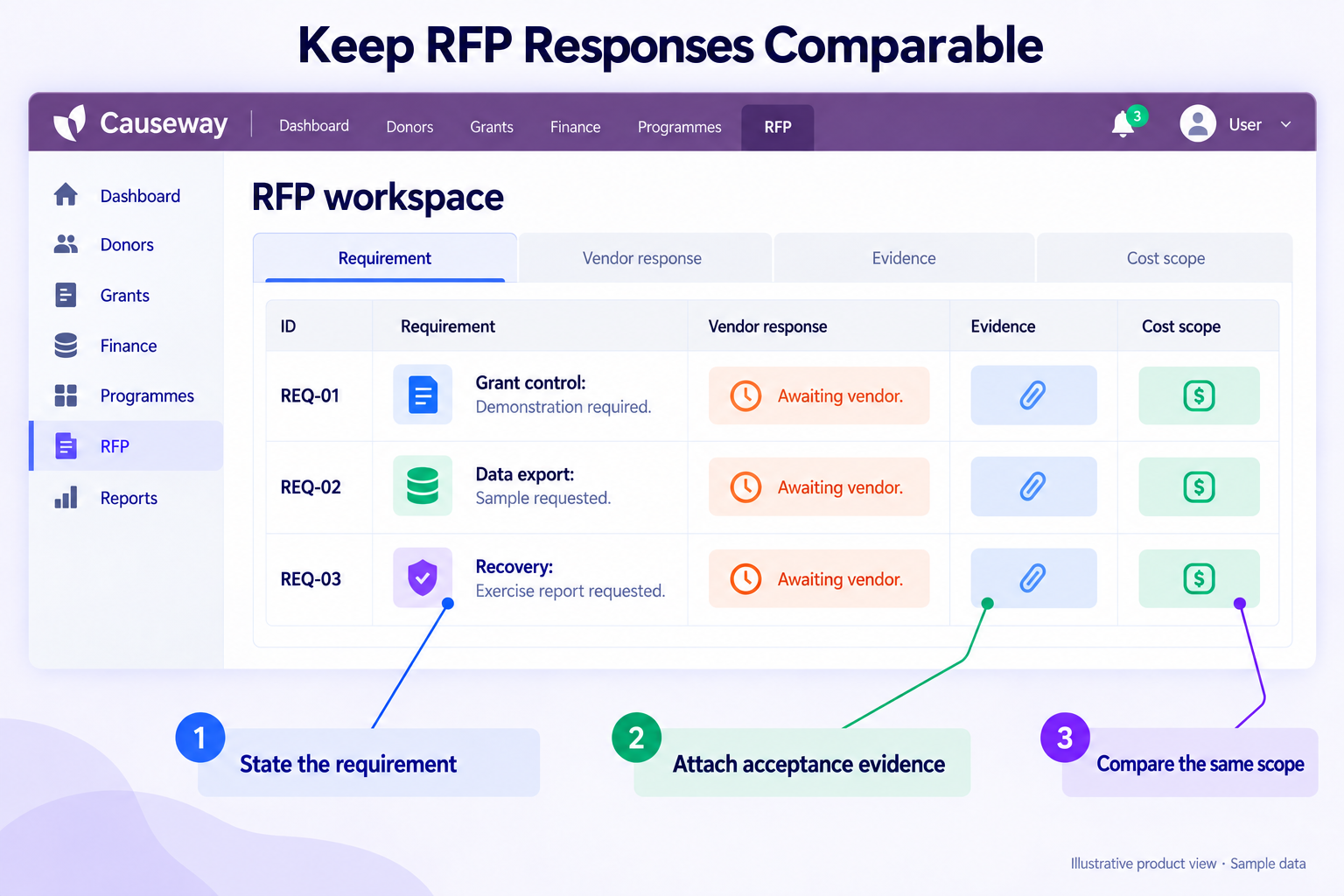Click the user avatar icon
The image size is (1344, 896).
pyautogui.click(x=1198, y=123)
